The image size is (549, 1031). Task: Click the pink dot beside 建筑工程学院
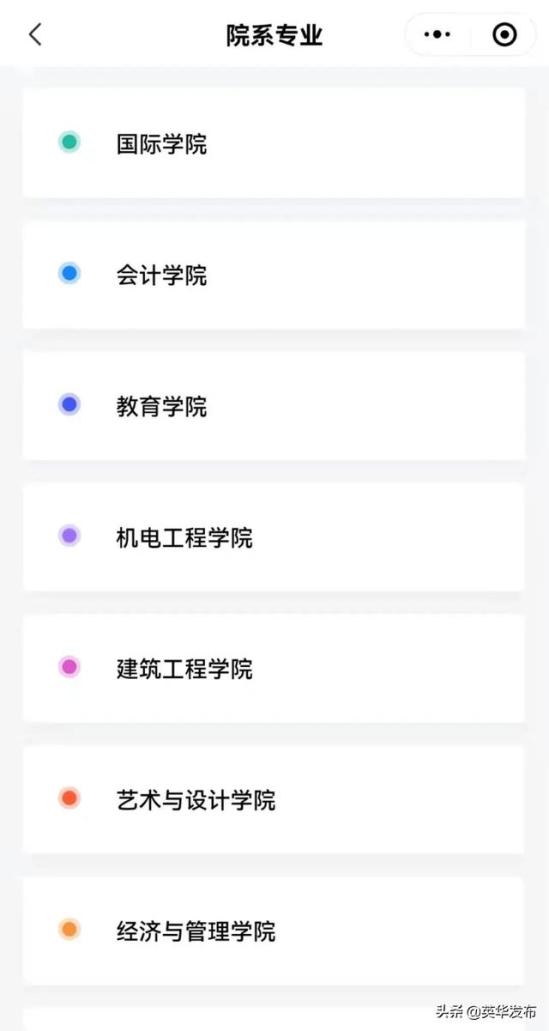69,667
